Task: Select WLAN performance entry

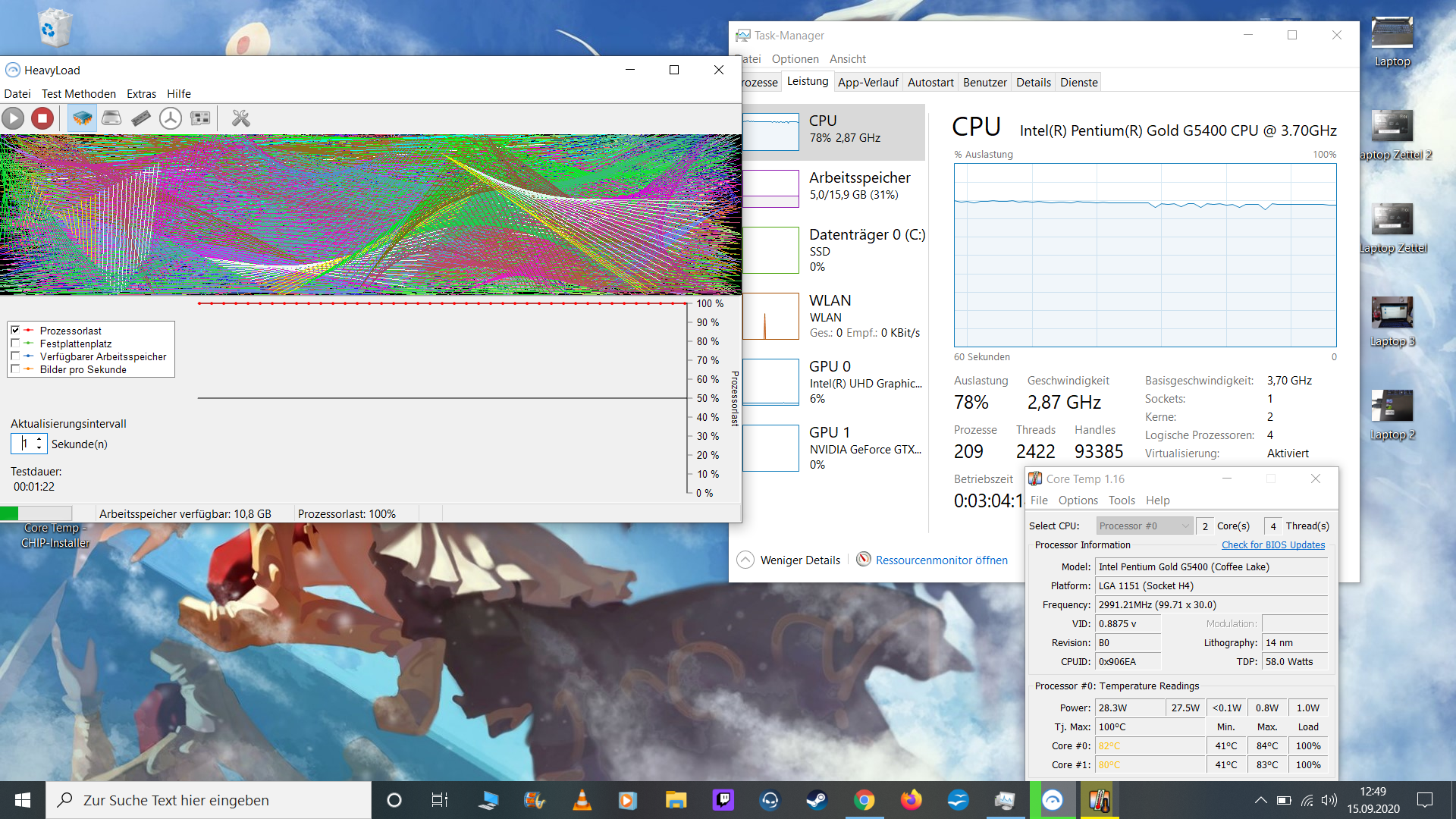Action: [x=833, y=316]
